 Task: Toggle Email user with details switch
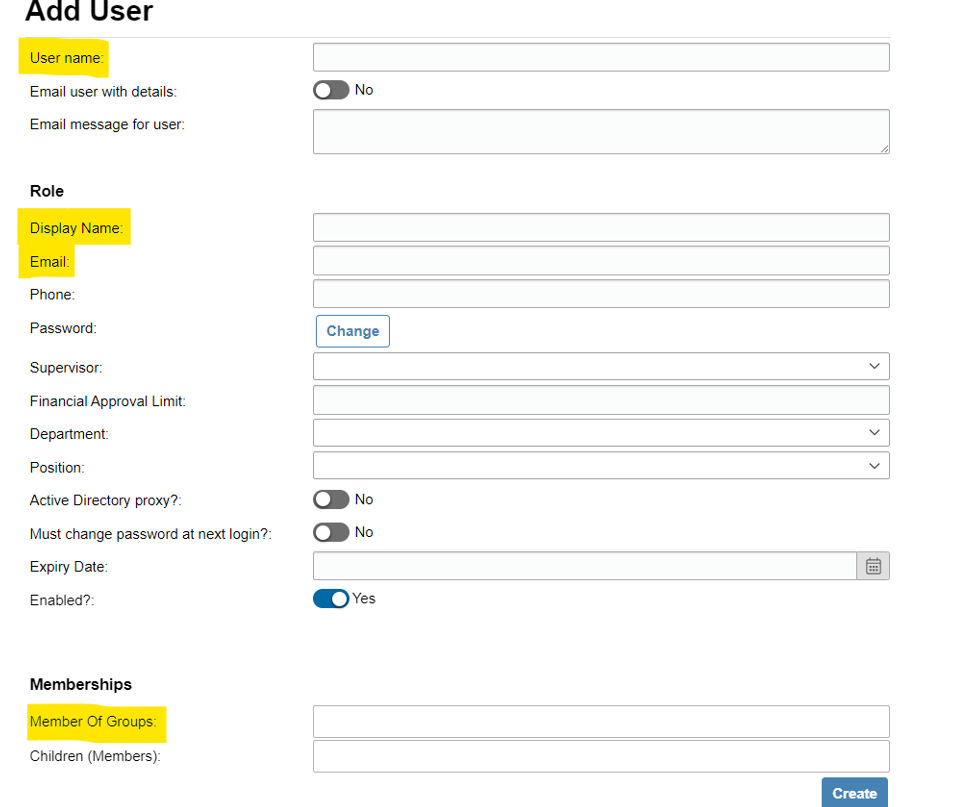click(x=331, y=90)
